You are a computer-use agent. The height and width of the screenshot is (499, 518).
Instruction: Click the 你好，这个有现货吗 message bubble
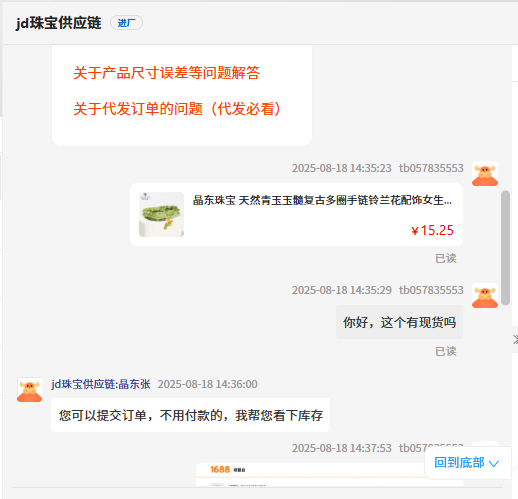pyautogui.click(x=399, y=322)
